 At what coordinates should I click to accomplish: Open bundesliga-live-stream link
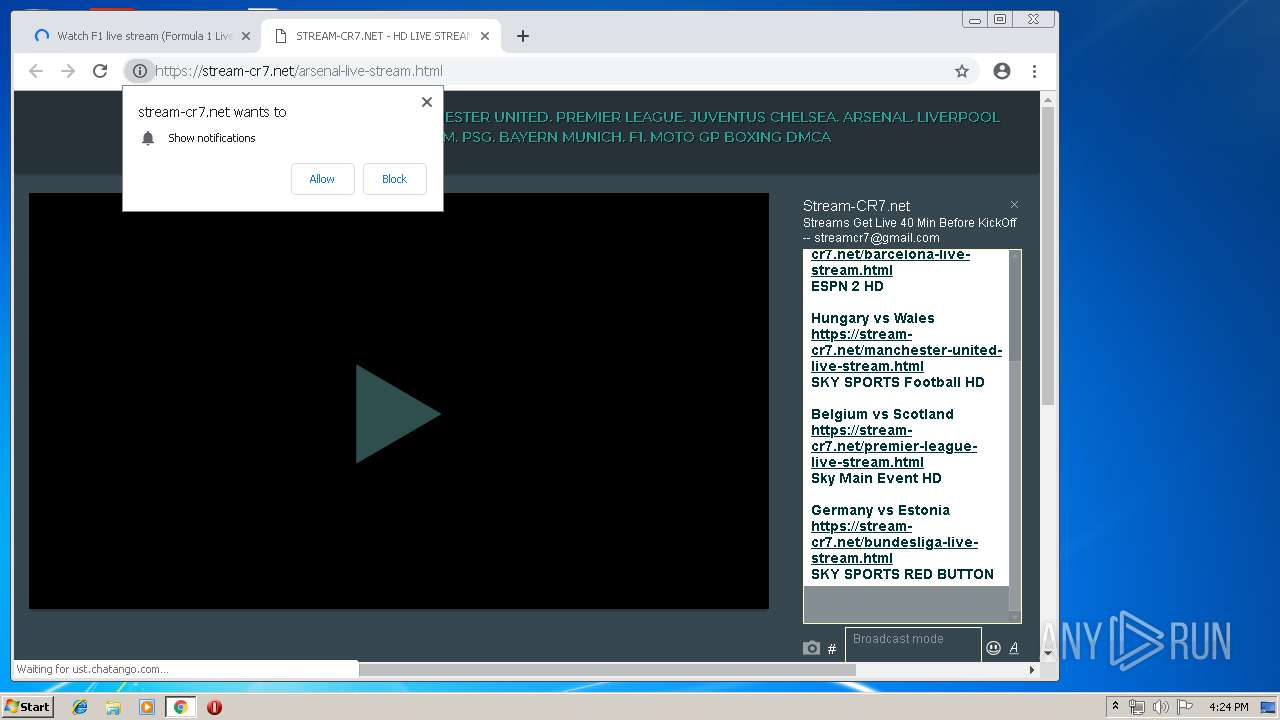[x=894, y=542]
